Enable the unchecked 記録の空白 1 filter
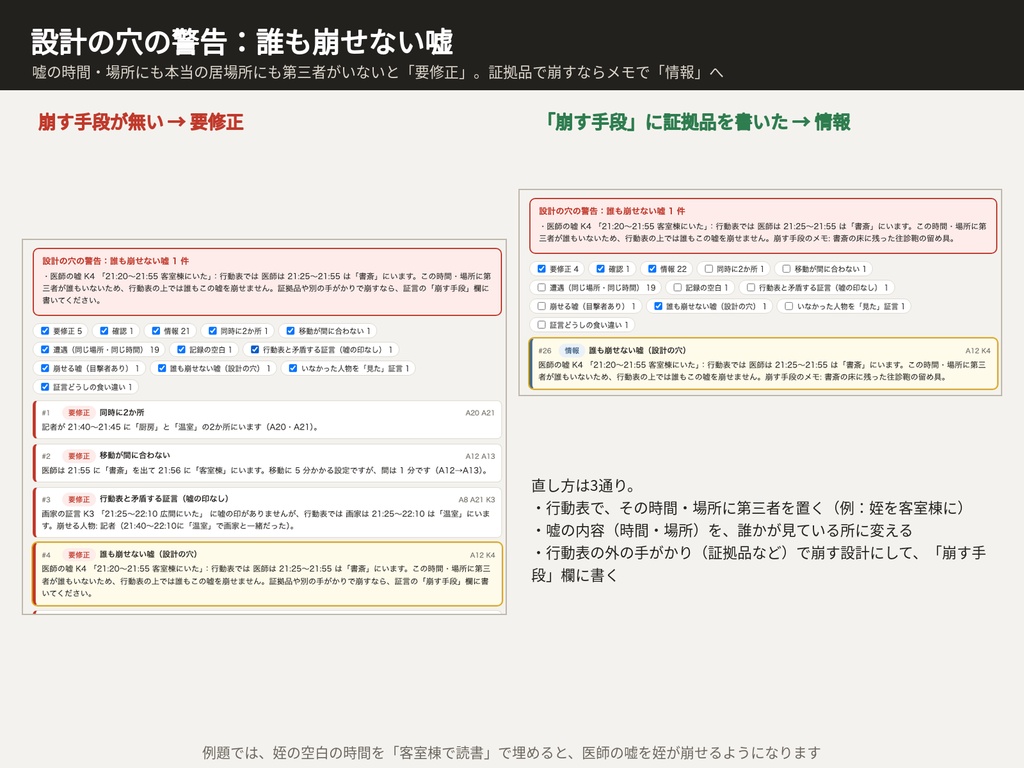 (x=677, y=287)
